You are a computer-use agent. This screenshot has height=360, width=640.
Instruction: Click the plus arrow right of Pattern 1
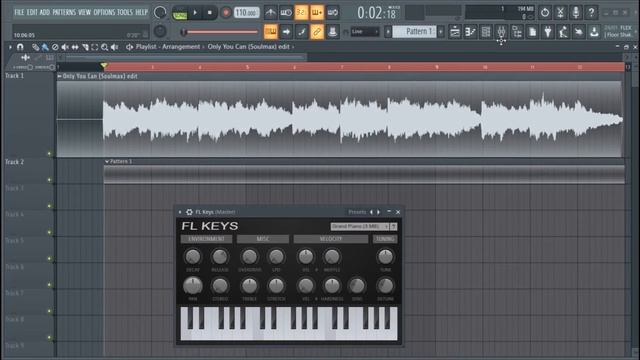click(x=441, y=31)
